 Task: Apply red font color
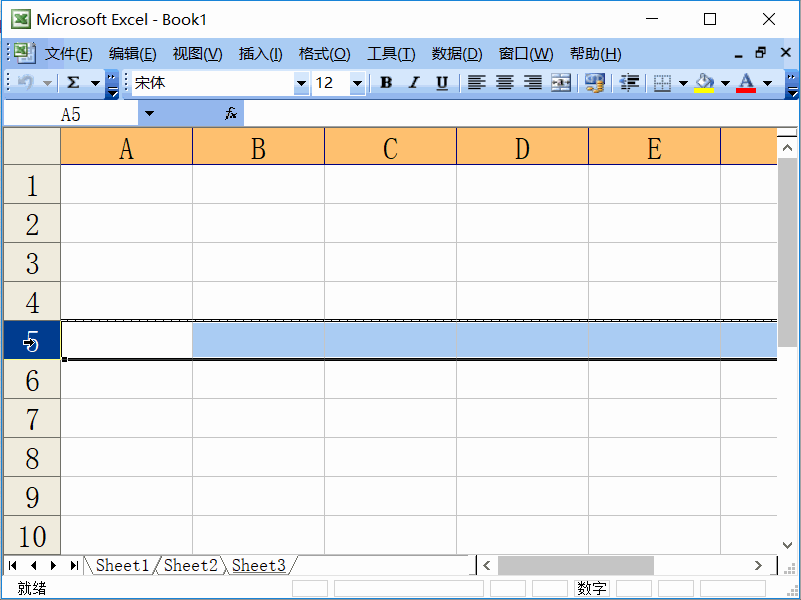click(746, 83)
